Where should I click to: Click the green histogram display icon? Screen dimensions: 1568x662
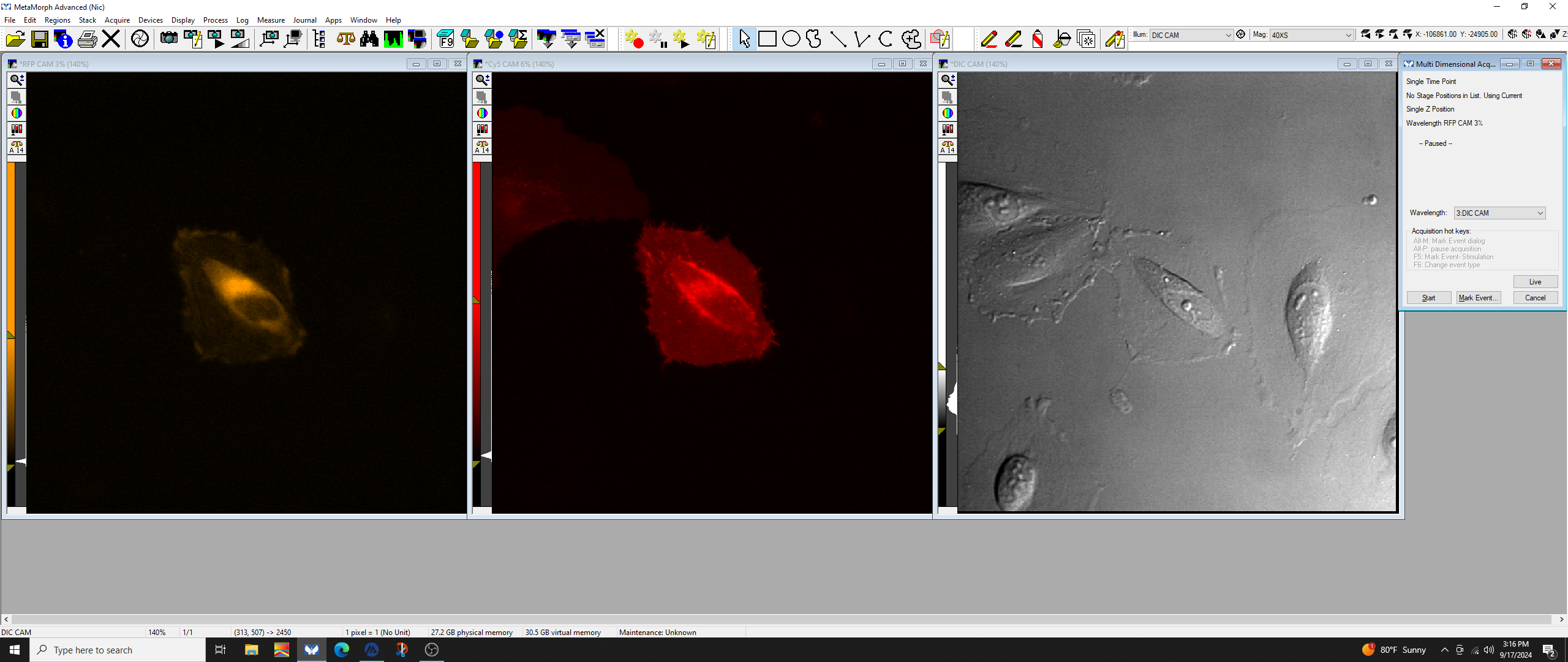393,39
